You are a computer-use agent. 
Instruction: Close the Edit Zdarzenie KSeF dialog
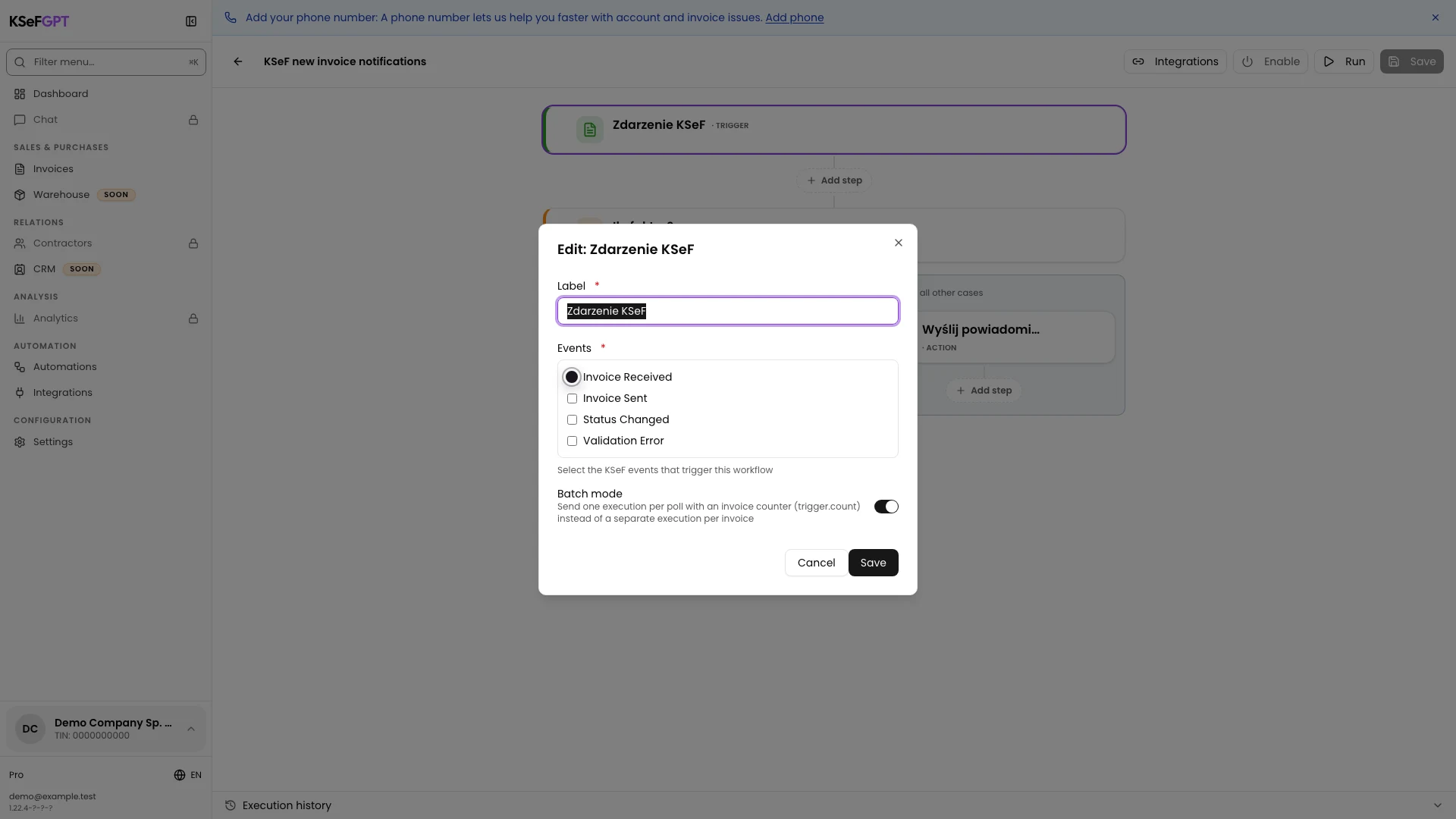899,243
